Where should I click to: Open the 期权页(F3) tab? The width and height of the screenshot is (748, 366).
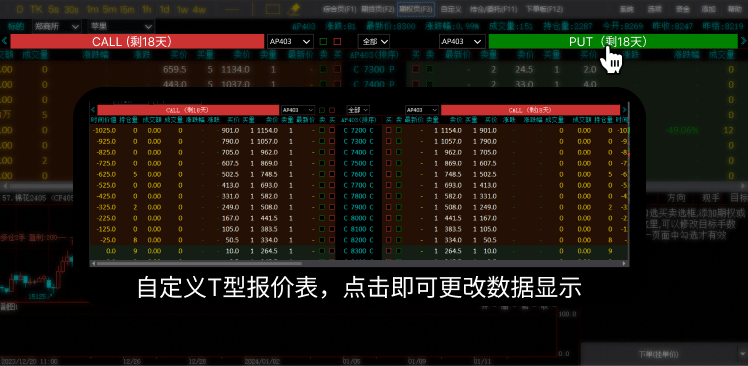[x=416, y=9]
